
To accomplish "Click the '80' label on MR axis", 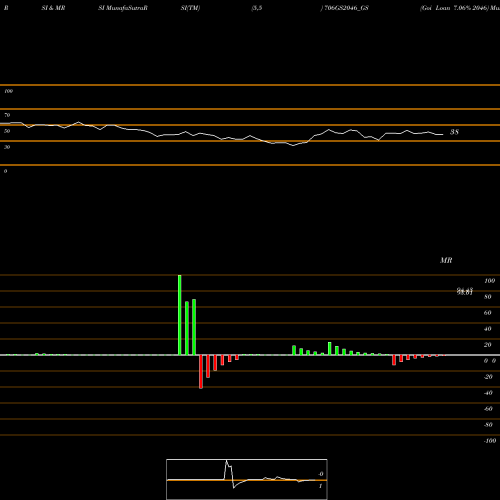I will 488,297.
